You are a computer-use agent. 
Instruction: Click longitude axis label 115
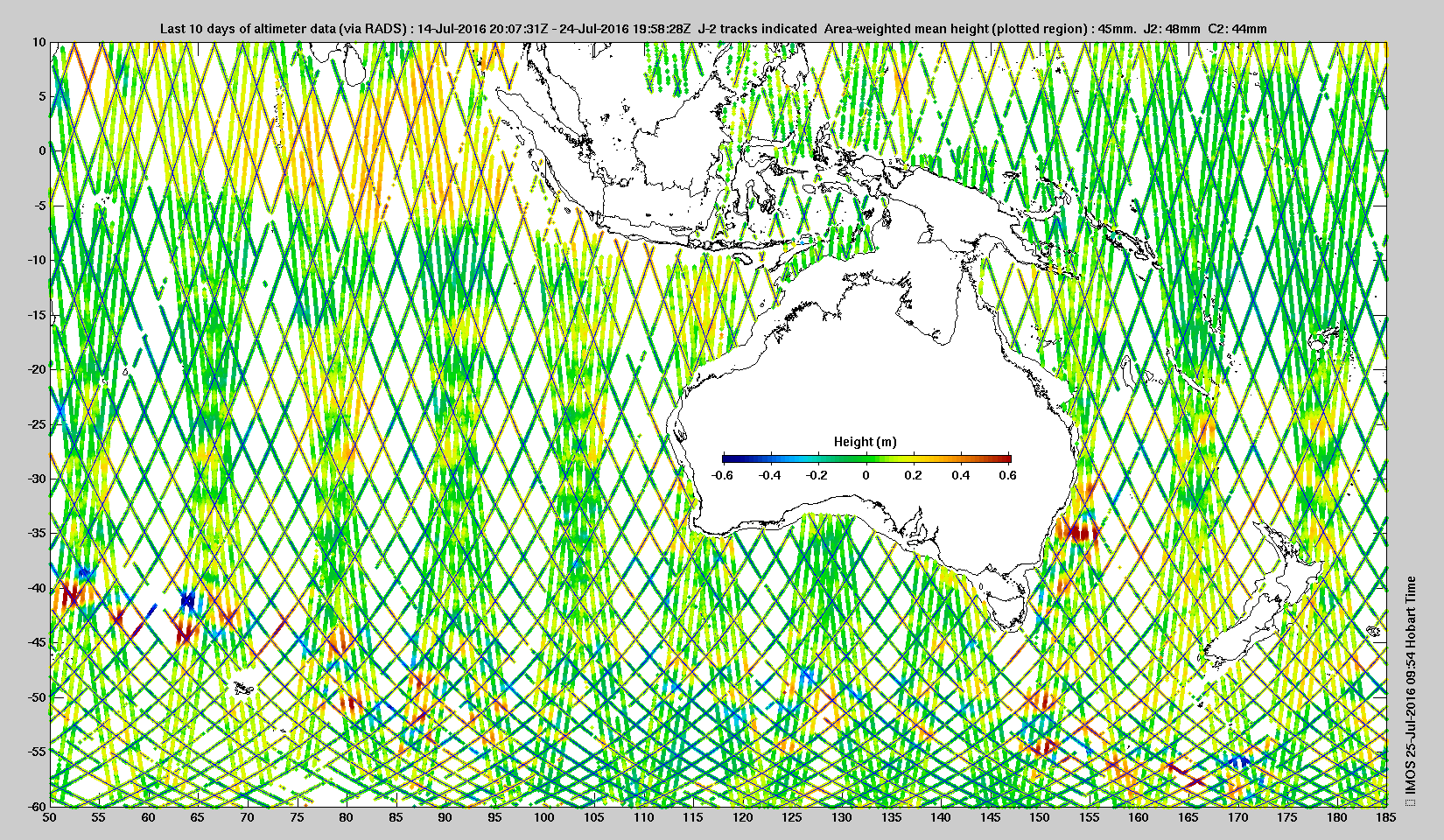pyautogui.click(x=693, y=817)
